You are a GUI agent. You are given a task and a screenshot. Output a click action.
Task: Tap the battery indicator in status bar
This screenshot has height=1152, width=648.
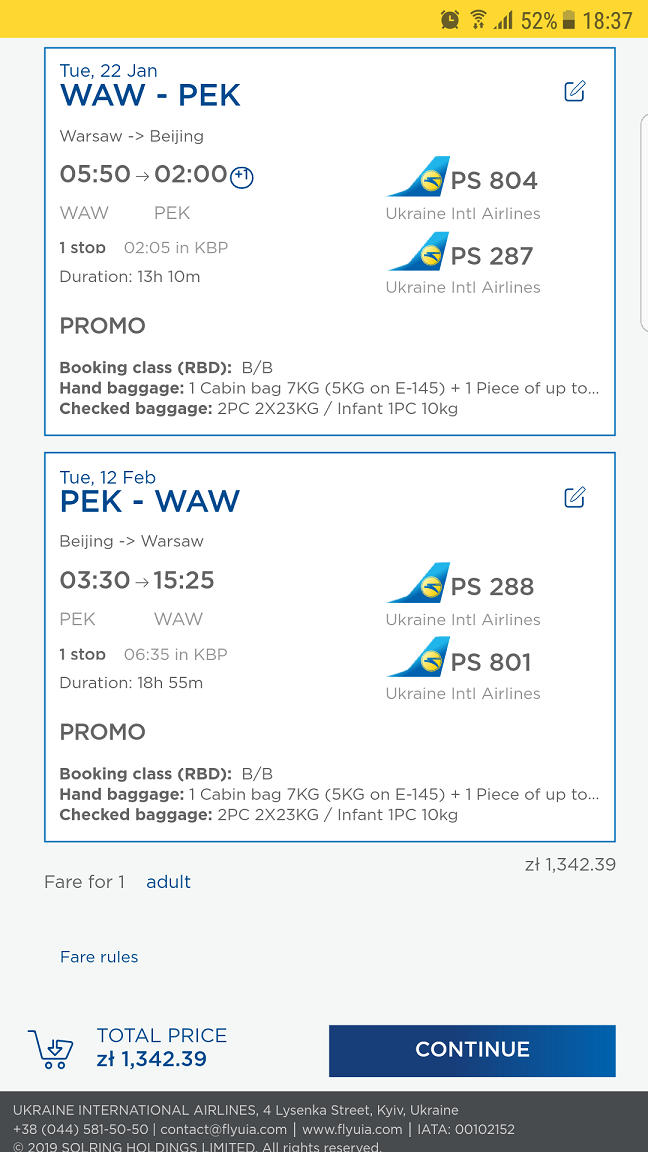coord(568,20)
